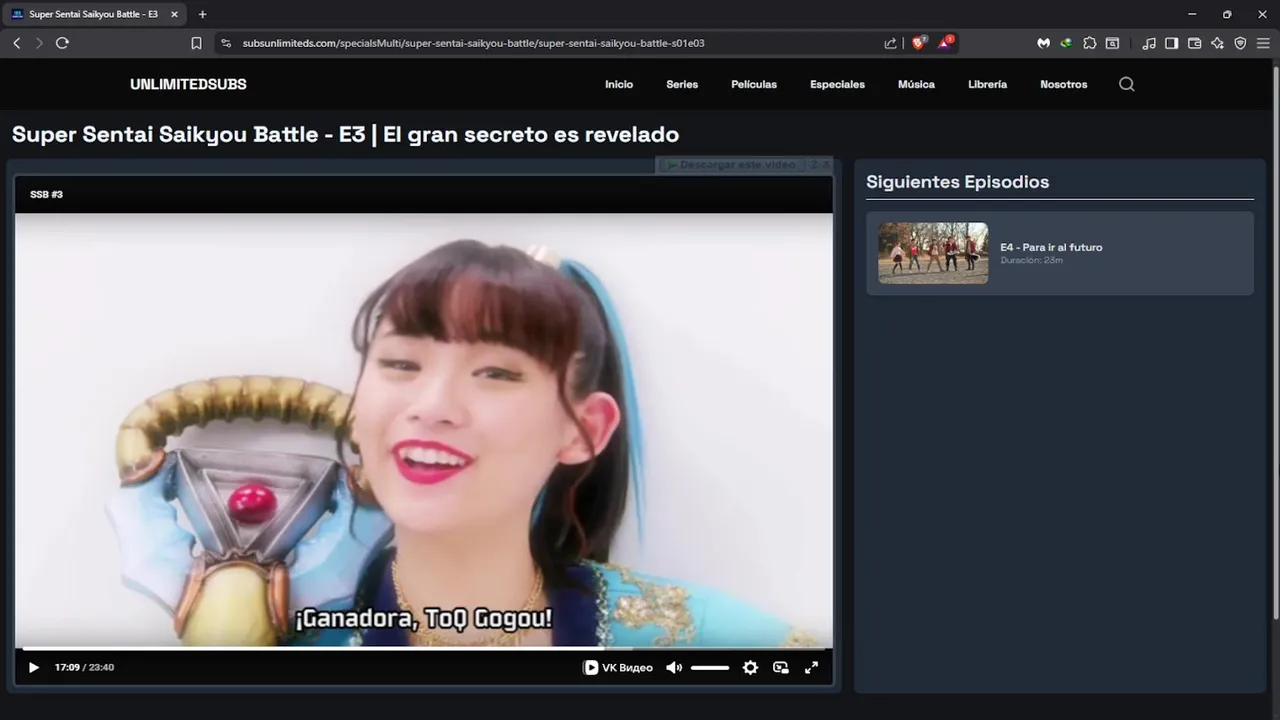Go to the Inicio menu
1280x720 pixels.
[619, 84]
